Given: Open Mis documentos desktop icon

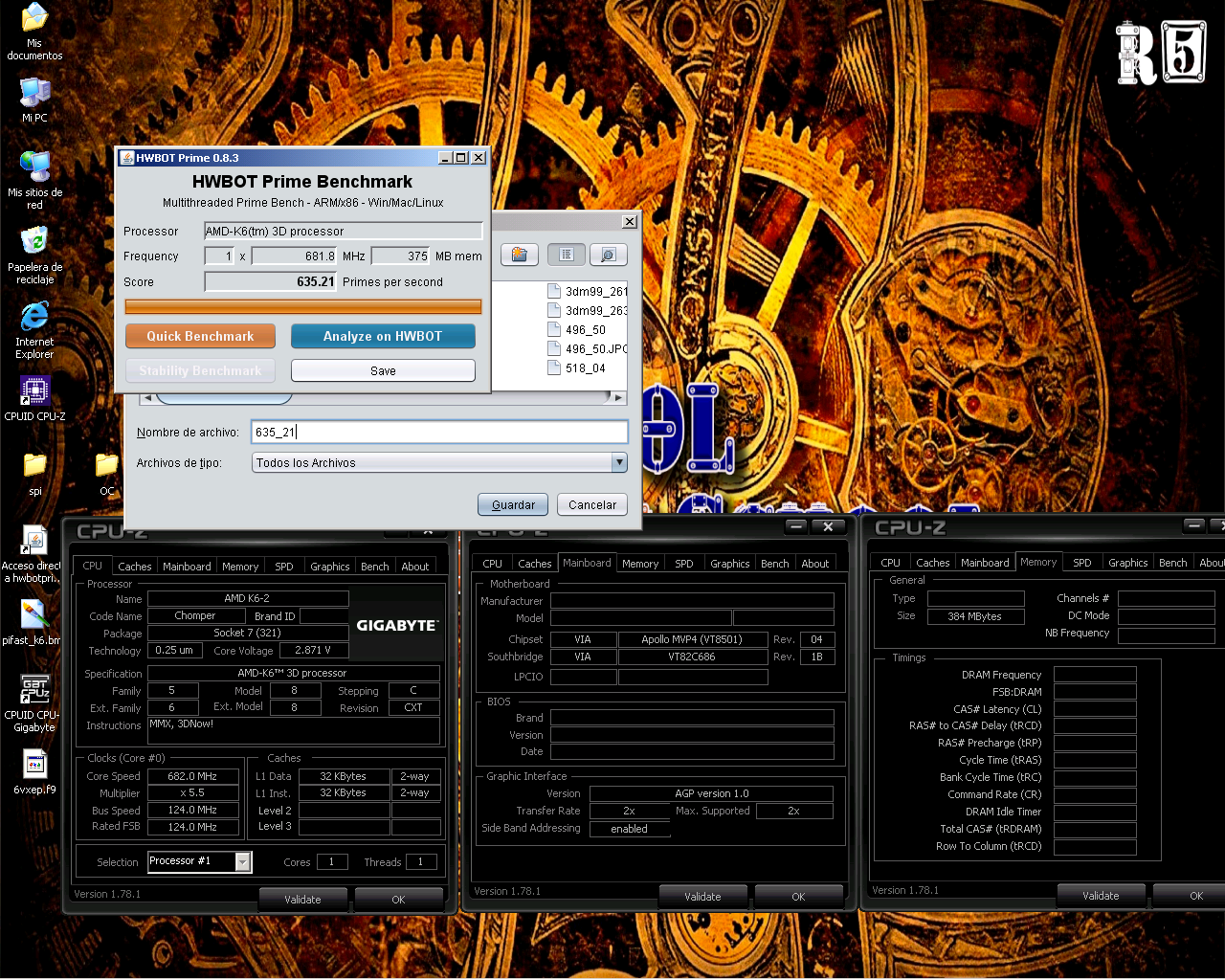Looking at the screenshot, I should coord(34,31).
